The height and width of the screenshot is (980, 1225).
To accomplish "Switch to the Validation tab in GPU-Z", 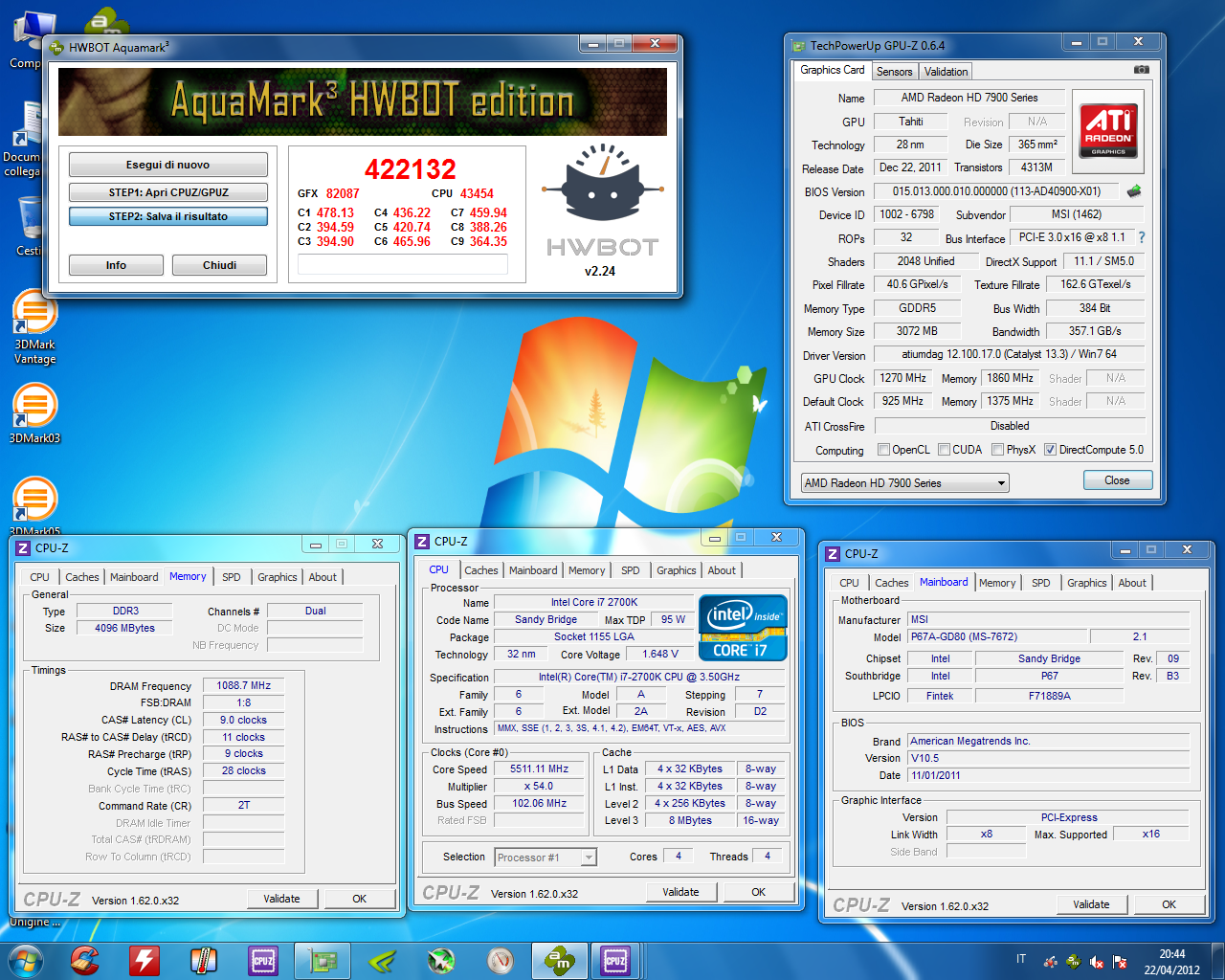I will point(946,72).
